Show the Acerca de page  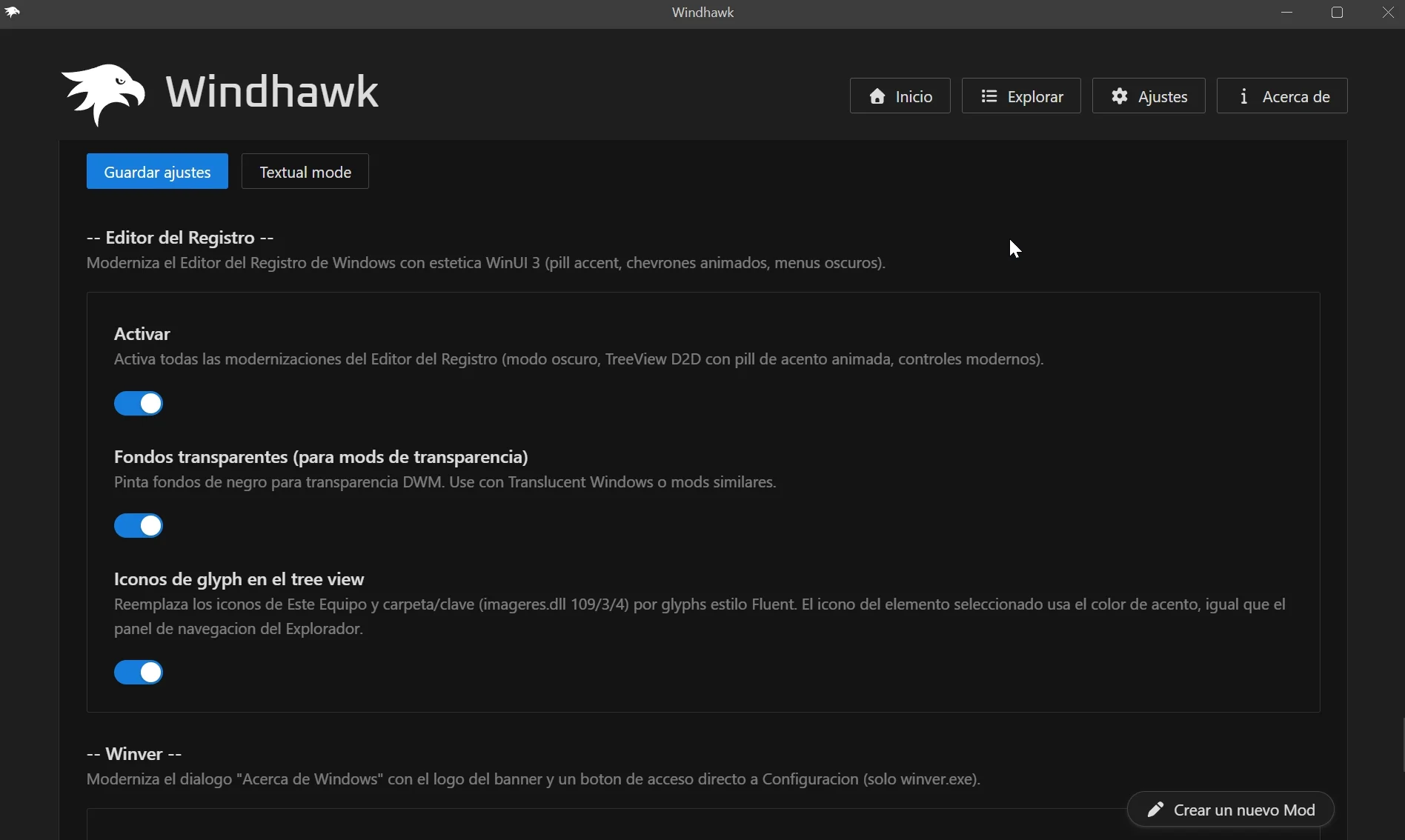tap(1282, 96)
